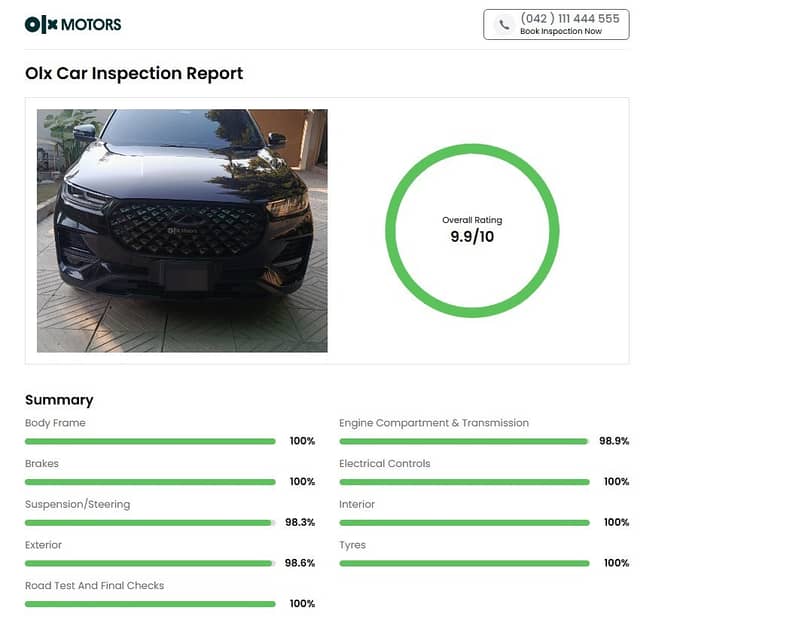
Task: Click the Suspension/Steering label
Action: [x=77, y=504]
